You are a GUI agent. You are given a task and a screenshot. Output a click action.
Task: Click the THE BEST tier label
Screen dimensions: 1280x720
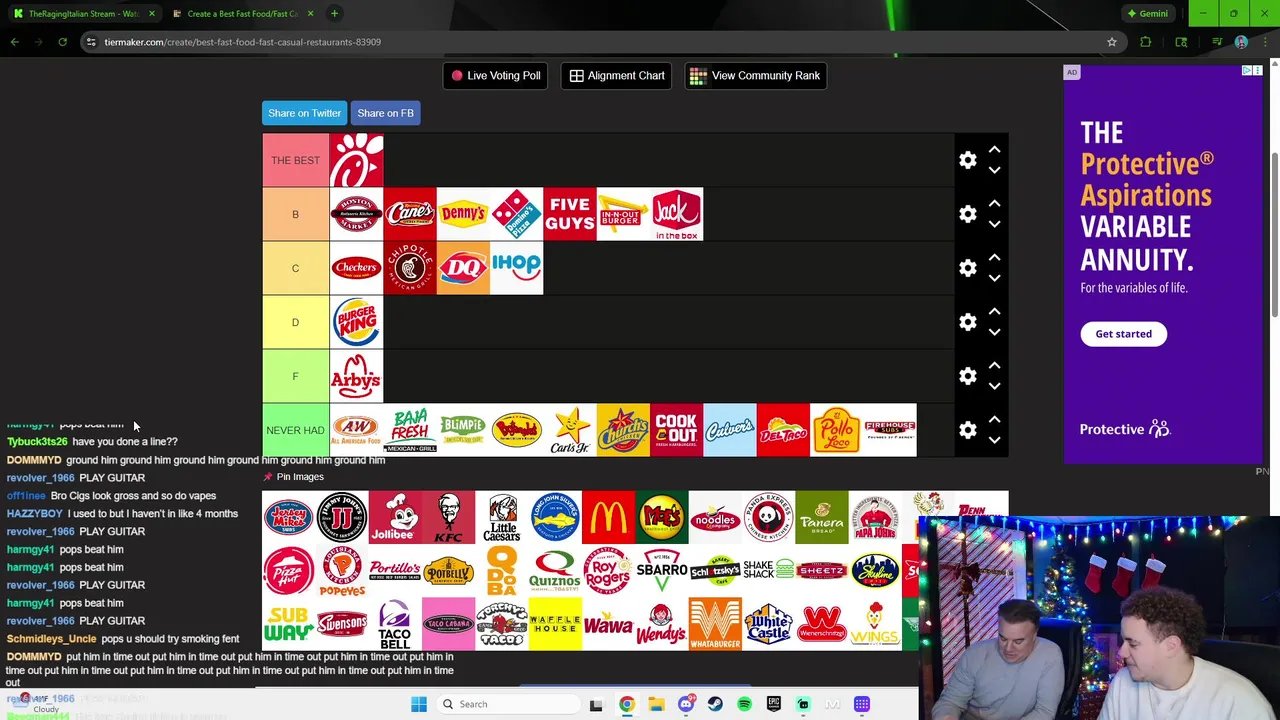295,160
